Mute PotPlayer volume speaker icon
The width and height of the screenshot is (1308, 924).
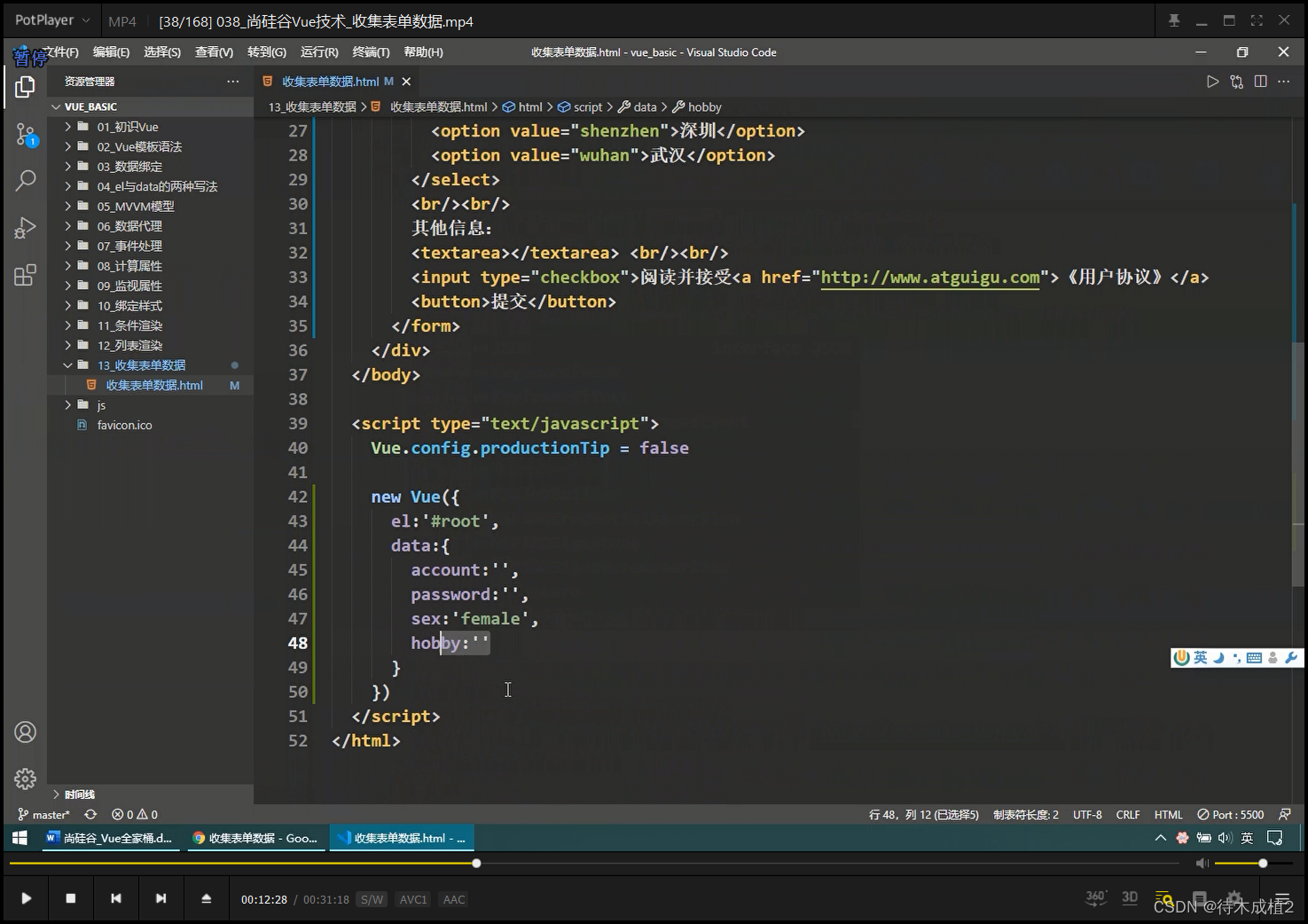point(1202,863)
